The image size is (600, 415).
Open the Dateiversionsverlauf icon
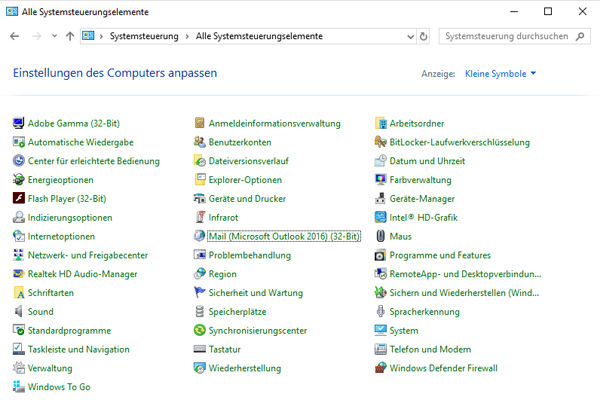click(x=199, y=161)
